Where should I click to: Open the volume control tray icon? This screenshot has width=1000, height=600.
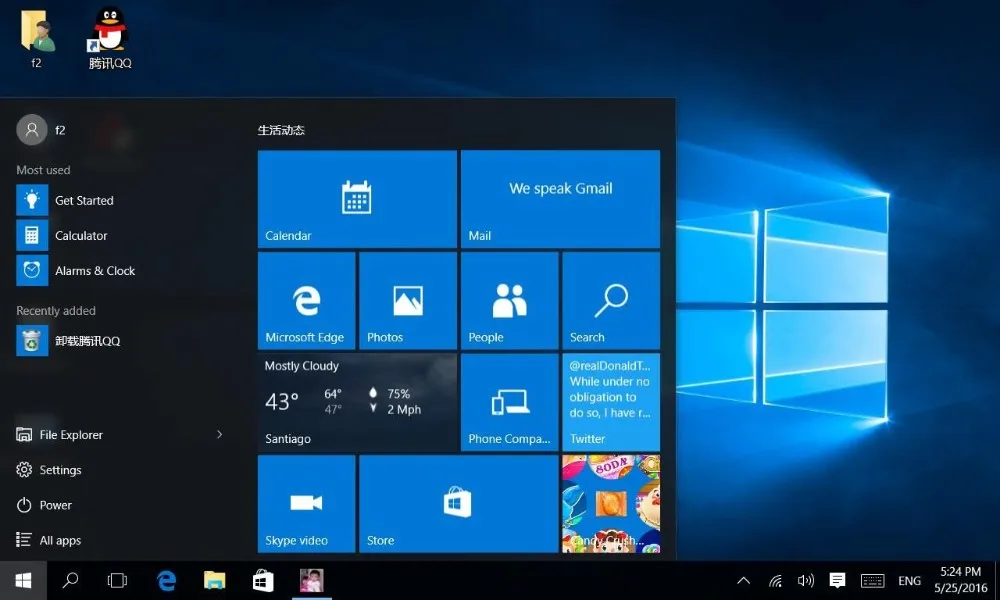click(805, 580)
